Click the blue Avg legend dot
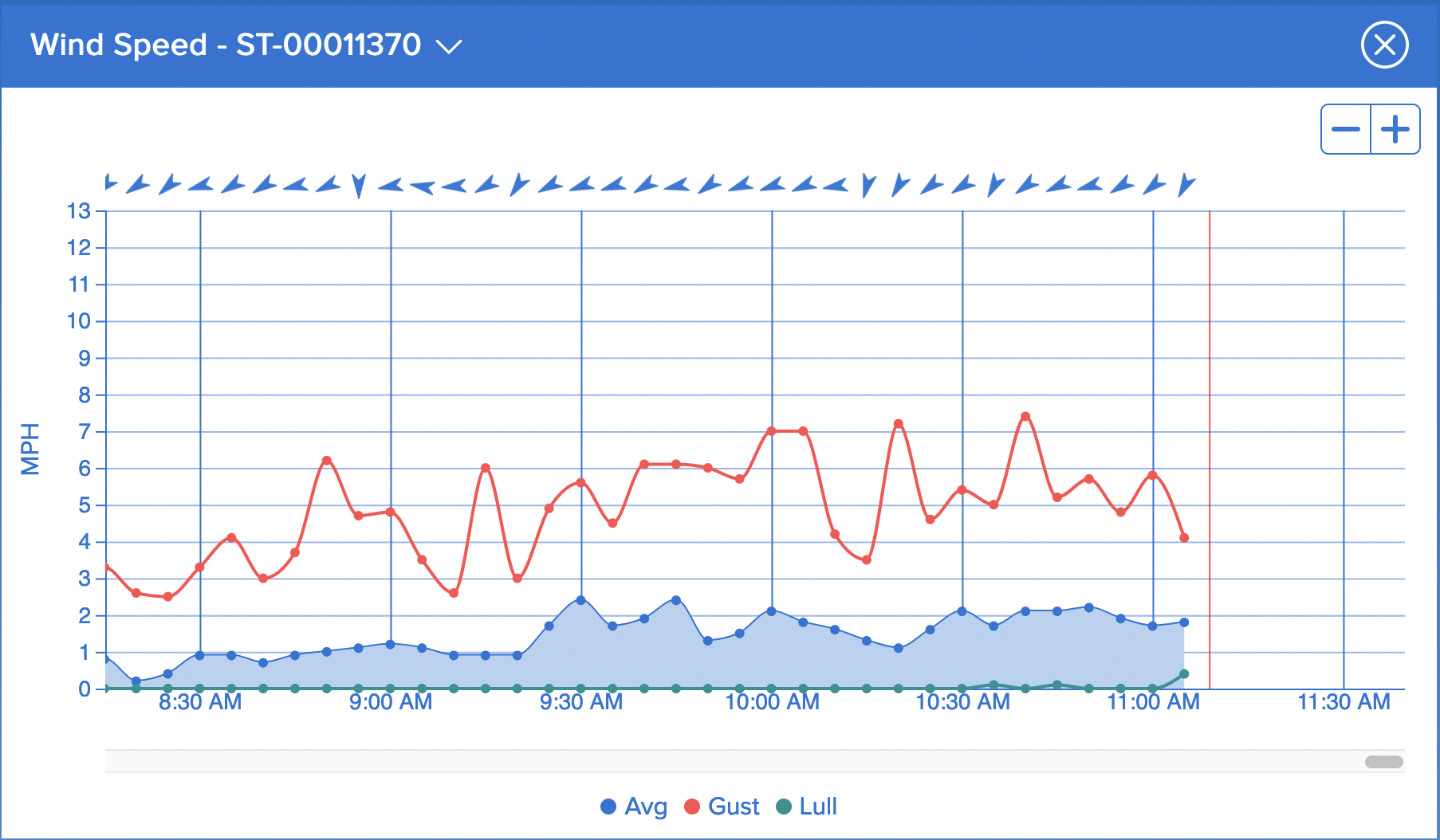Viewport: 1440px width, 840px height. pyautogui.click(x=608, y=807)
